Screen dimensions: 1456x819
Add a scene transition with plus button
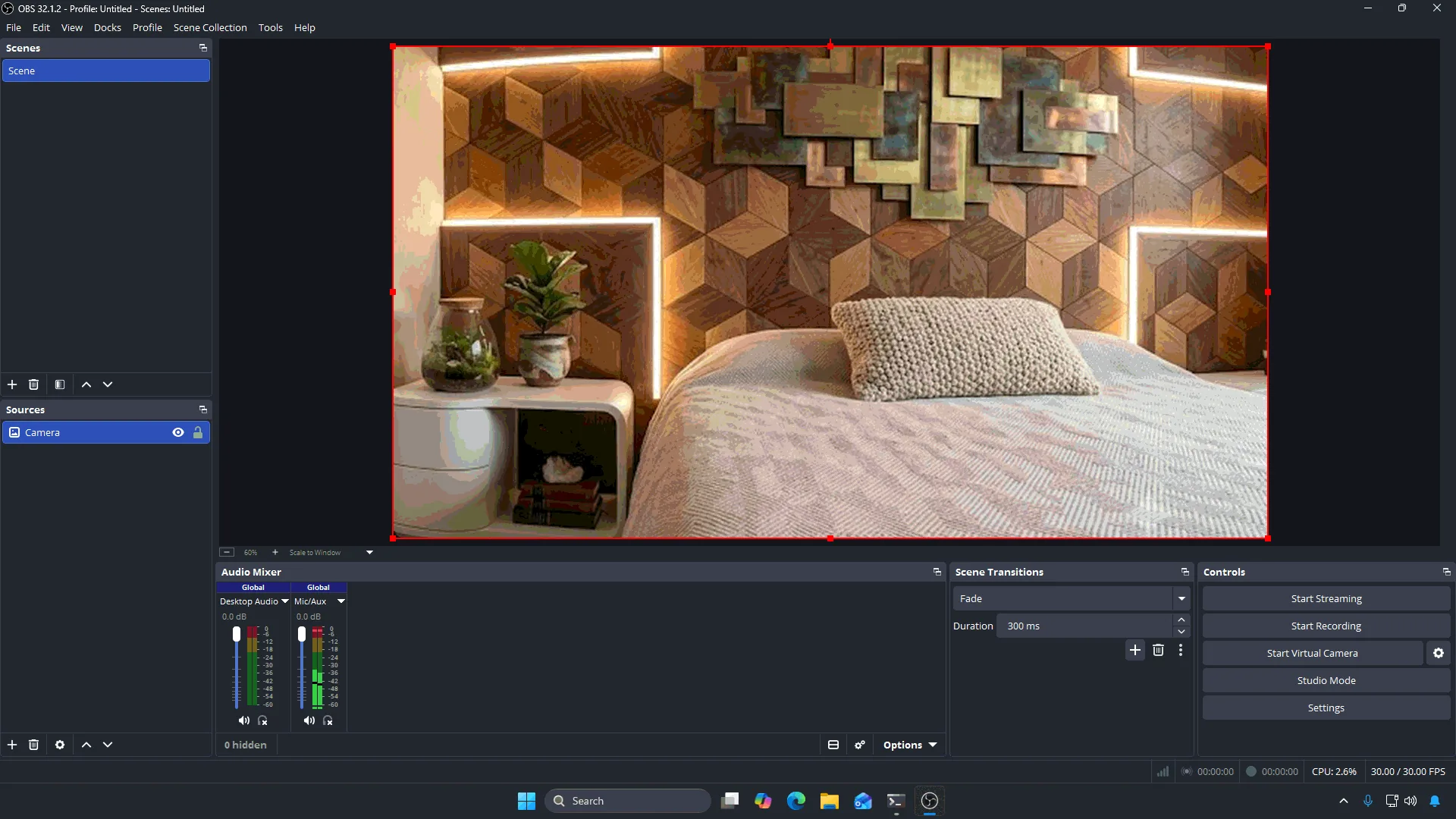tap(1135, 650)
